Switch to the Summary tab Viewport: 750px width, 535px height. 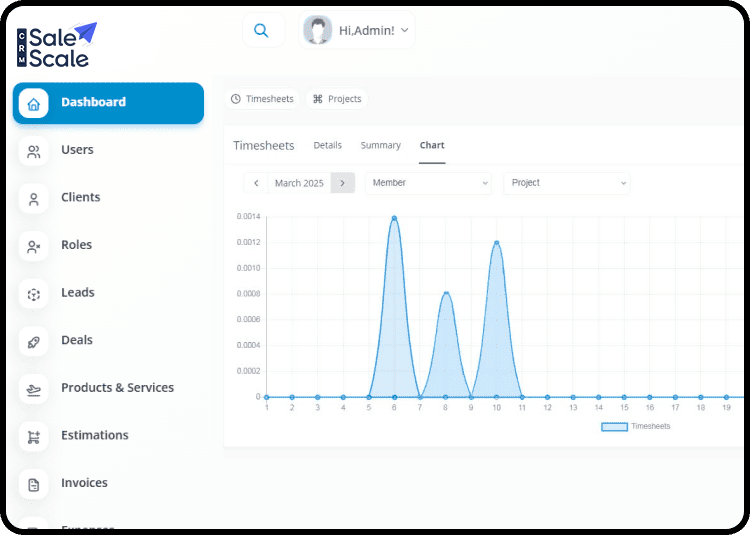tap(380, 145)
